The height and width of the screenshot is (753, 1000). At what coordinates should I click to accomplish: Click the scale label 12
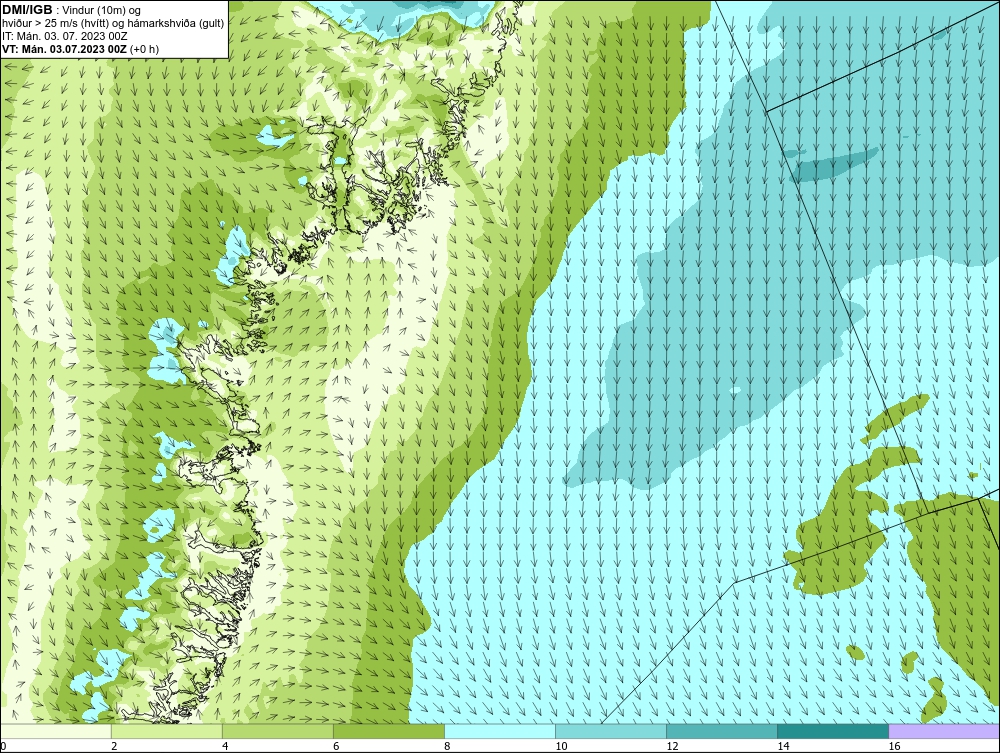[x=672, y=747]
